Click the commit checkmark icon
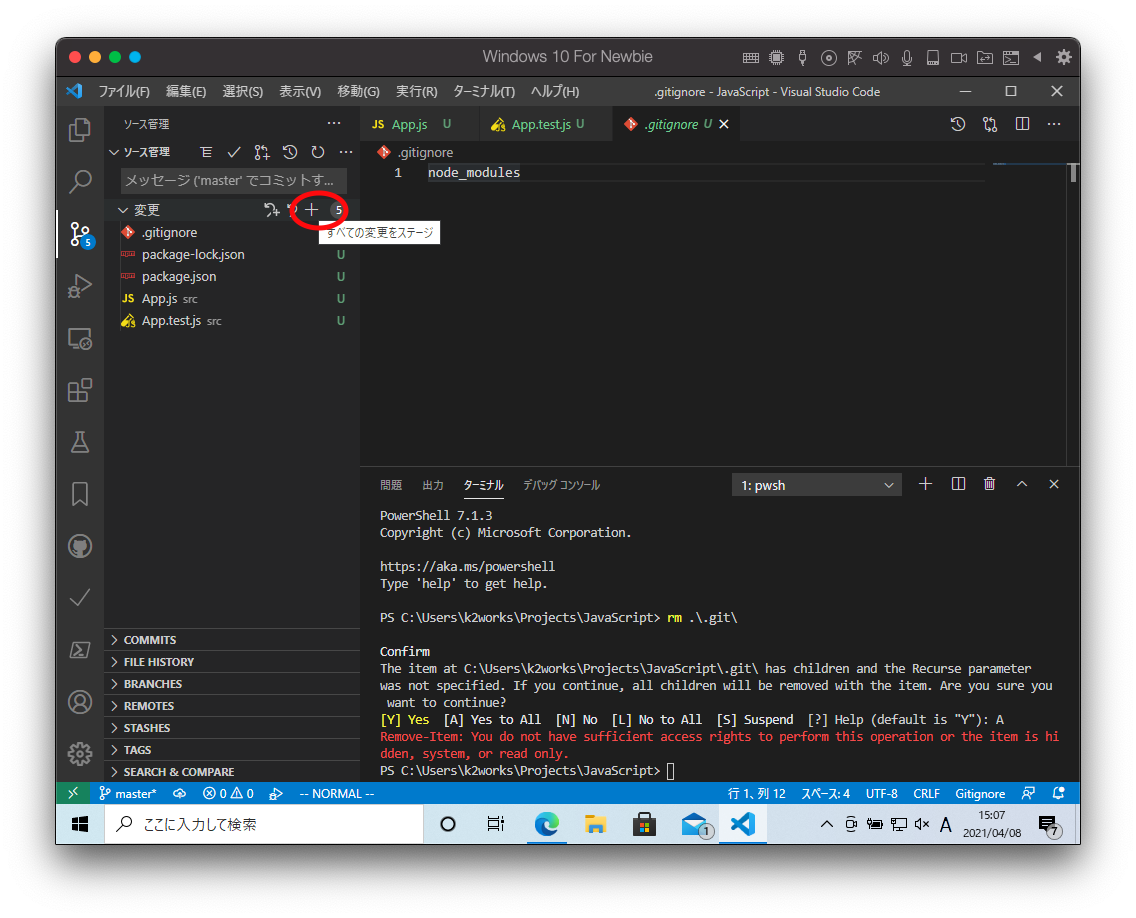The width and height of the screenshot is (1136, 918). click(233, 152)
